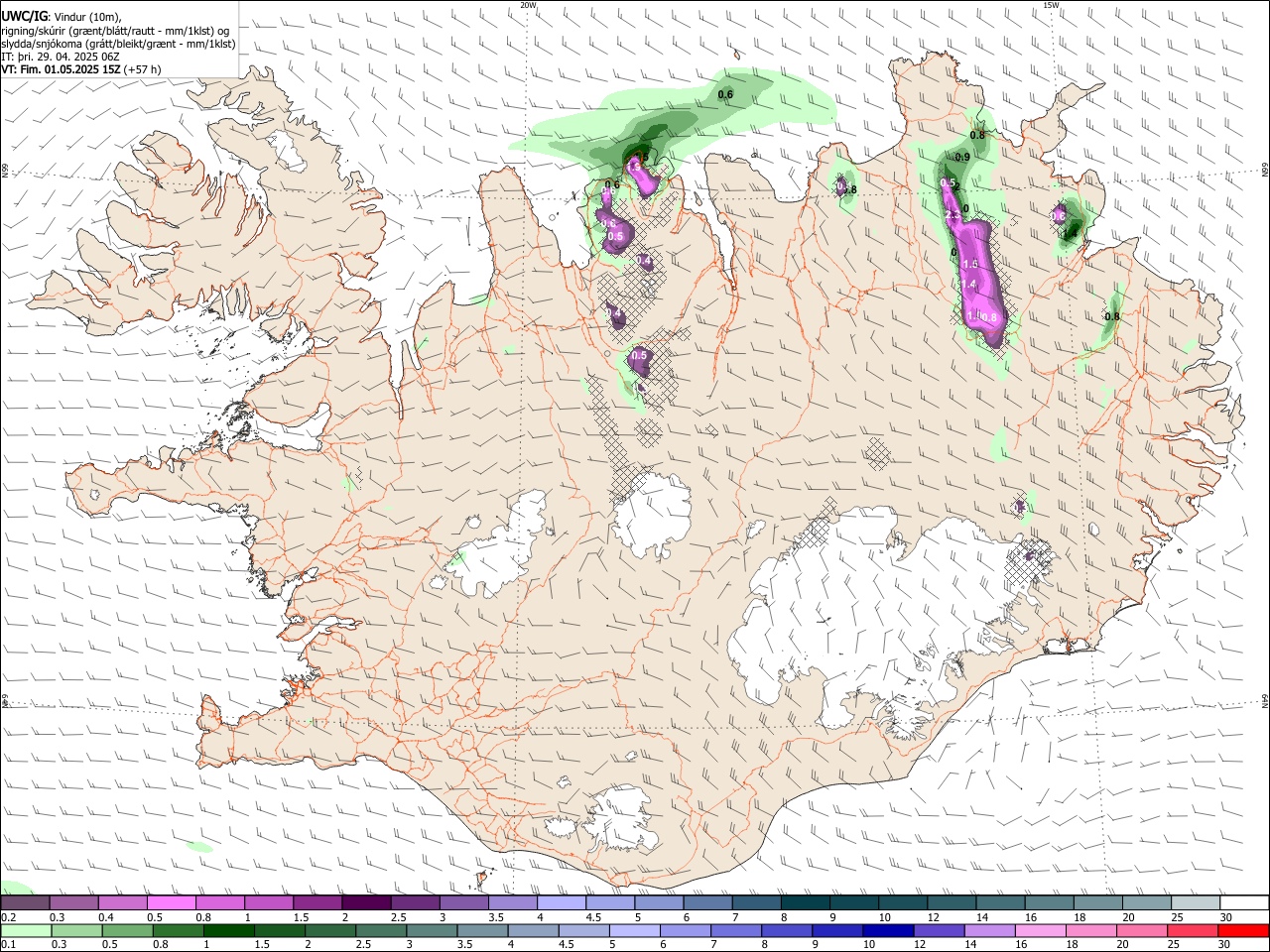Select the purple snow-scale swatch labeled 0.3
This screenshot has width=1270, height=952.
point(73,903)
